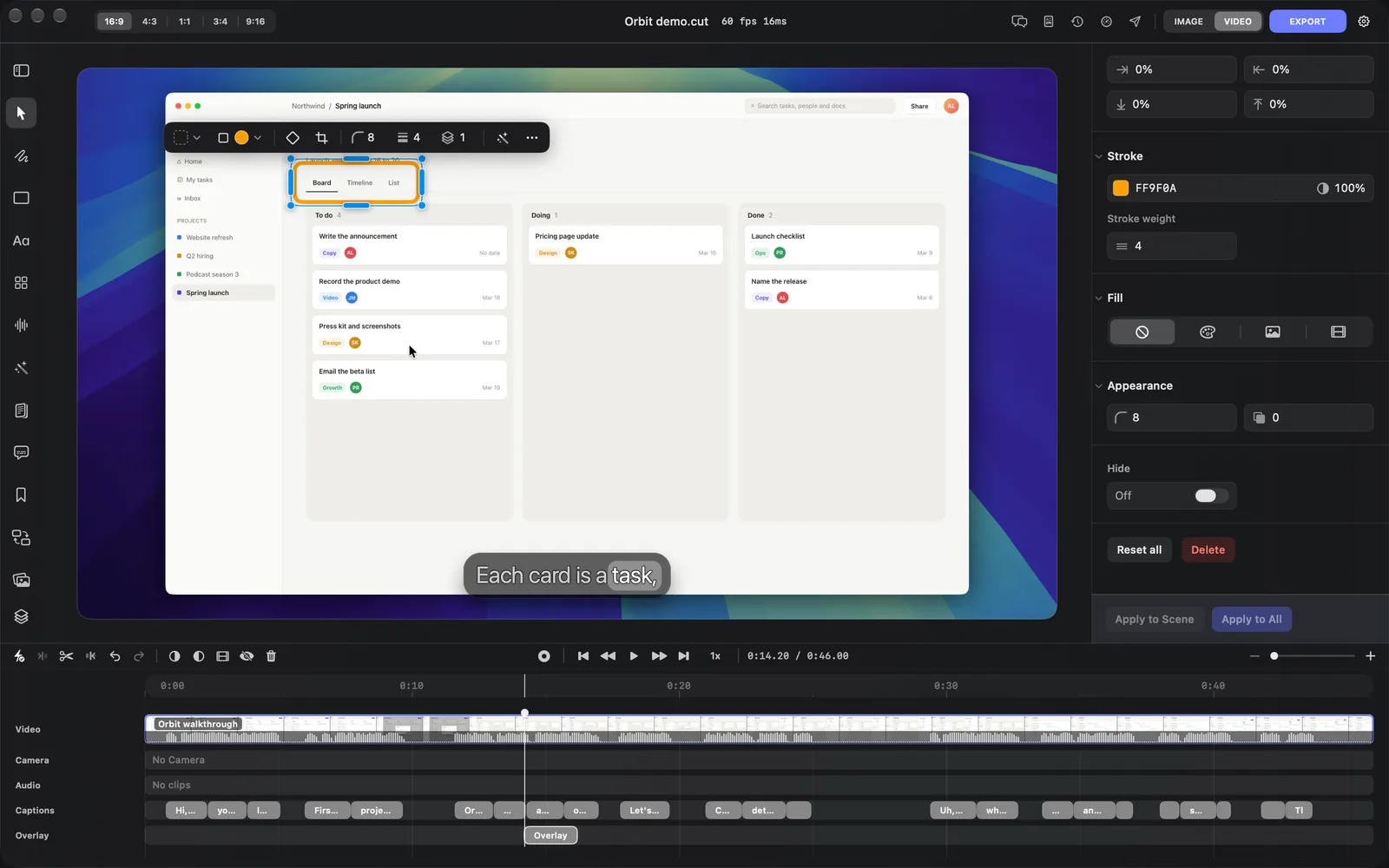Collapse the Appearance section chevron
This screenshot has height=868, width=1389.
click(1098, 386)
